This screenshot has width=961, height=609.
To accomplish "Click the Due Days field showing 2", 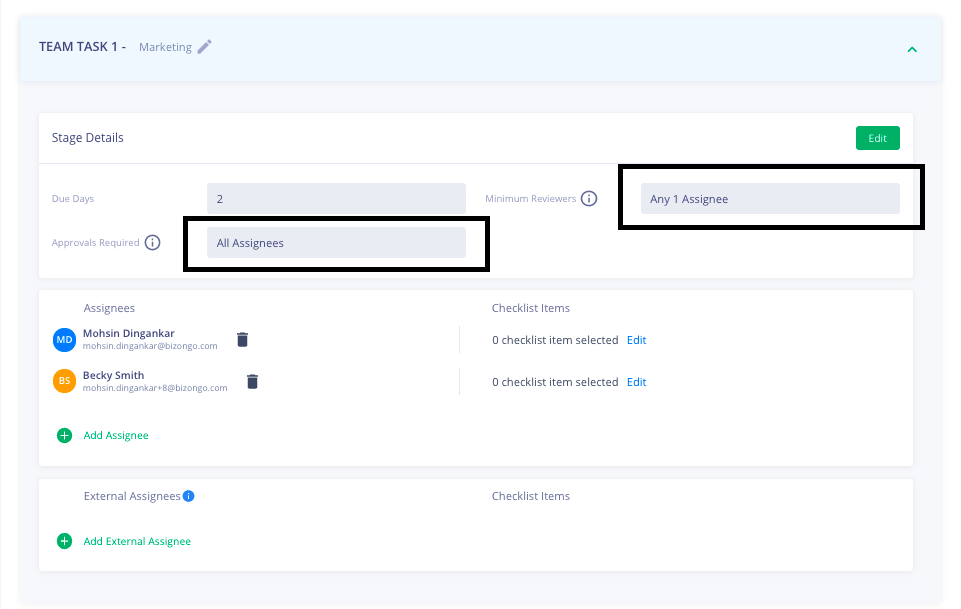I will click(336, 199).
